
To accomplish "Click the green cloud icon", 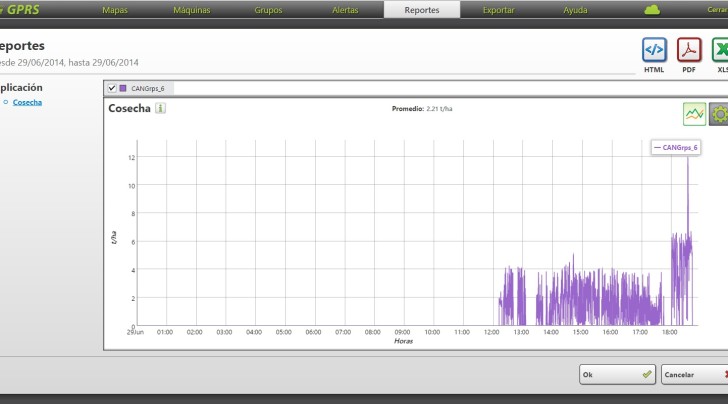I will [653, 10].
